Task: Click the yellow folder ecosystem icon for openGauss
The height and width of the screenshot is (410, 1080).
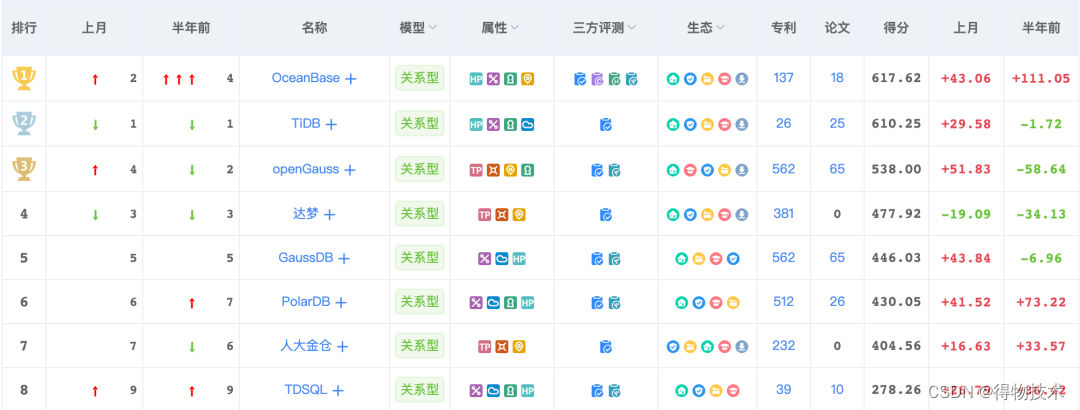Action: [x=724, y=170]
